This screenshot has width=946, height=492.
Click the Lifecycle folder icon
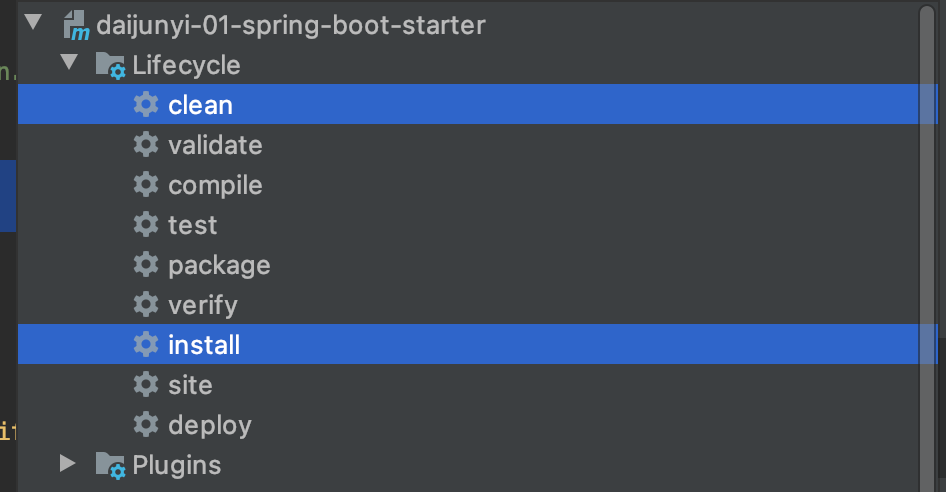(110, 65)
